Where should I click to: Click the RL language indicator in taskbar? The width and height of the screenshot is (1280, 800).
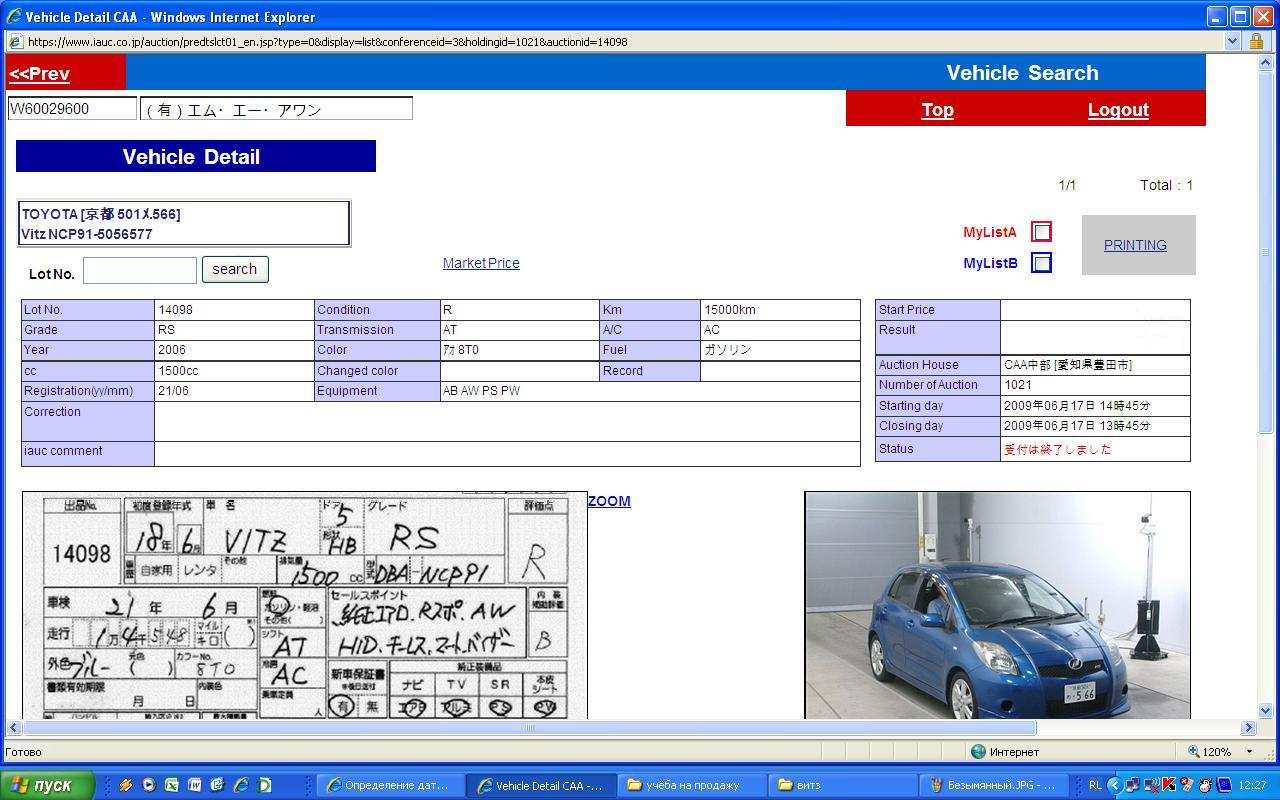1095,785
